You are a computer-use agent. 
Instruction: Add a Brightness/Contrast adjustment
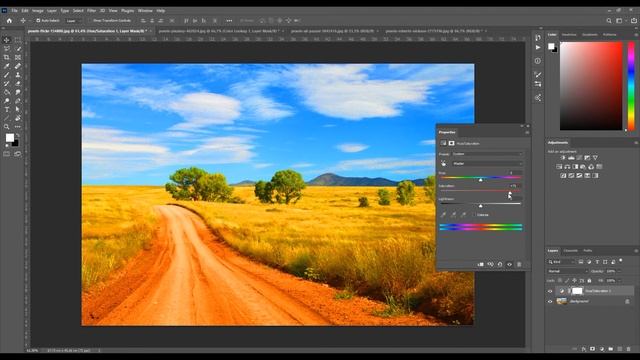[563, 158]
